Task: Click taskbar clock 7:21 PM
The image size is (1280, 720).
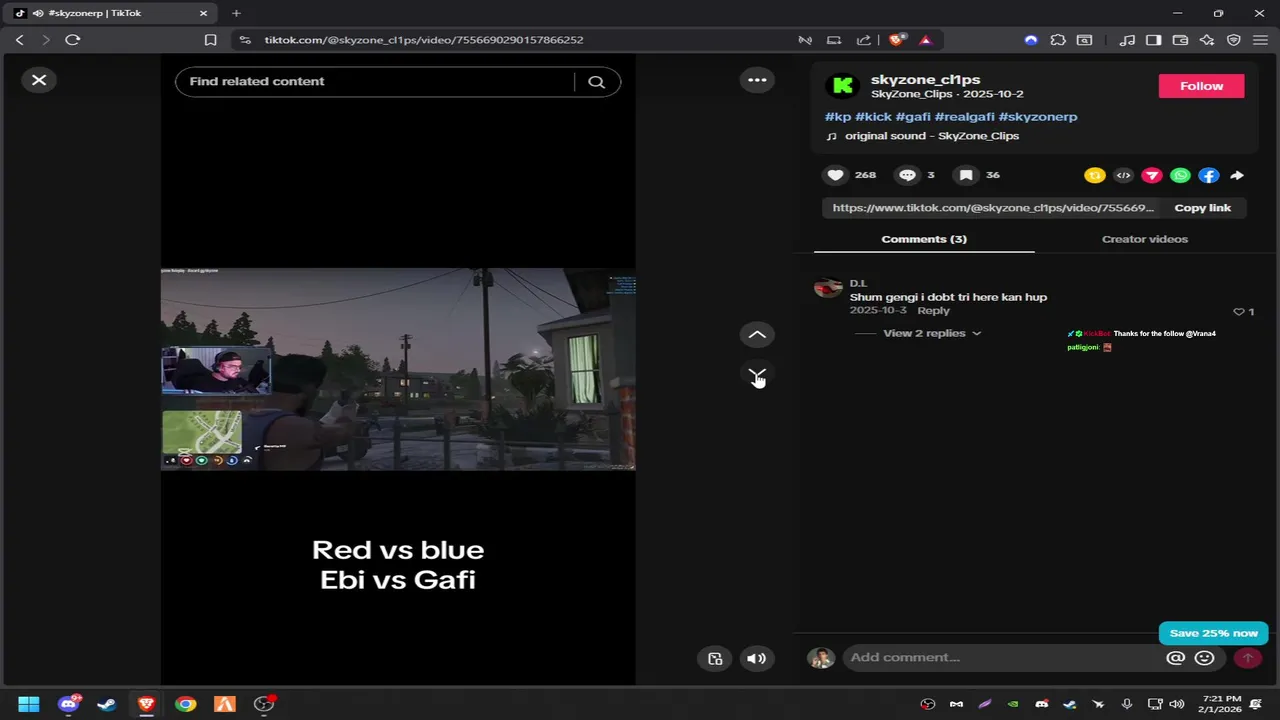Action: pos(1222,704)
